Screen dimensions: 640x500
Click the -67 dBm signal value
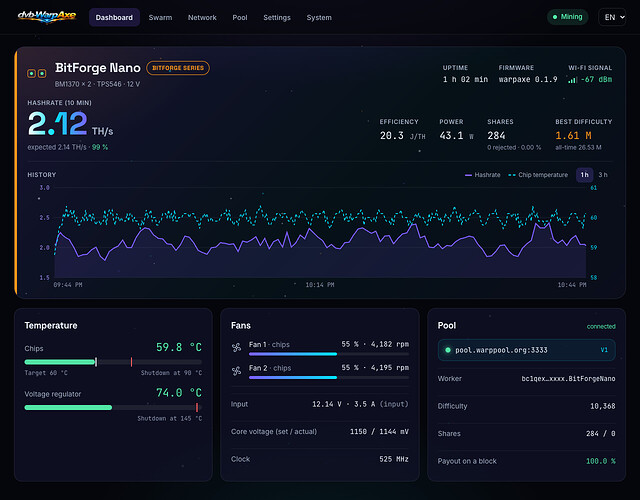596,80
